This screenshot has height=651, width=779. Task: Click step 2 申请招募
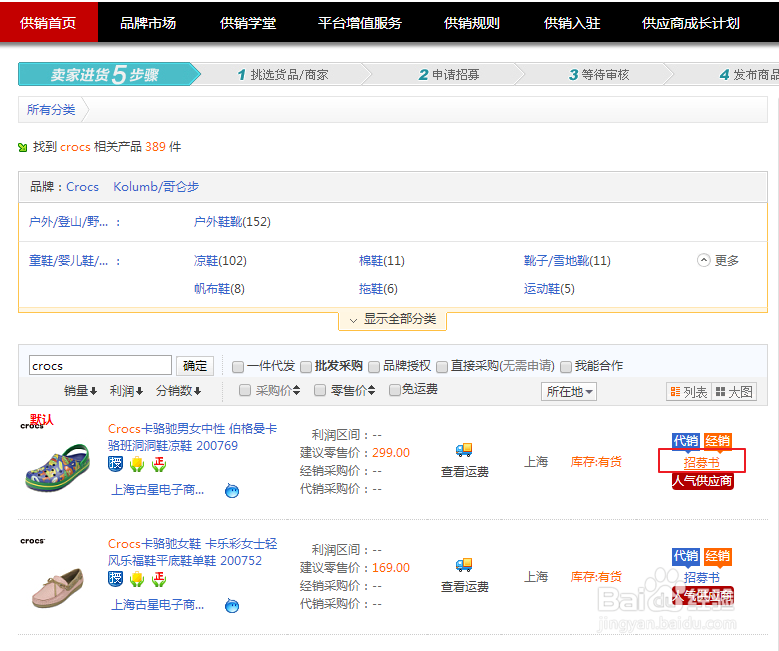click(x=449, y=75)
